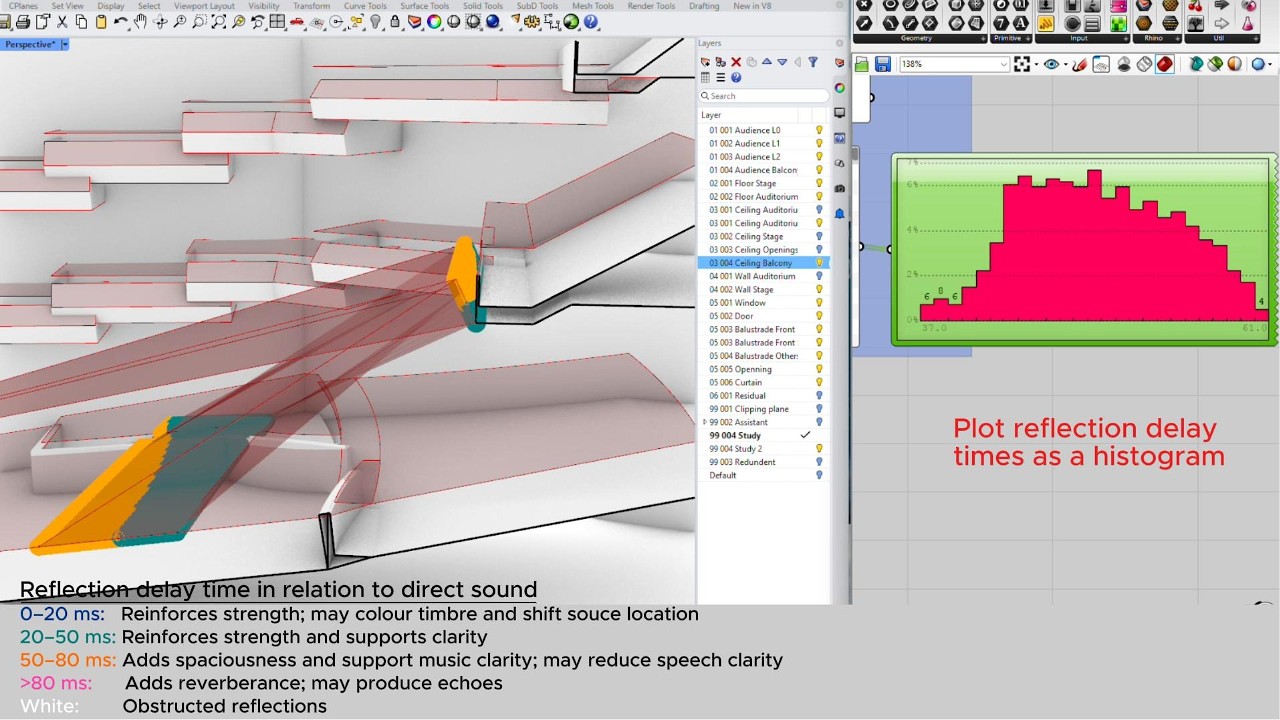Click the Zoom Extents icon
This screenshot has height=720, width=1280.
219,22
